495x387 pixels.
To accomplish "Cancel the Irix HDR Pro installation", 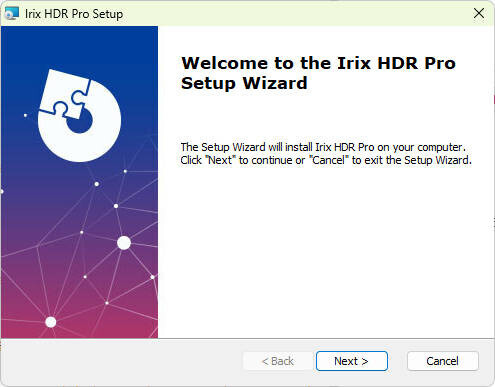I will 442,361.
